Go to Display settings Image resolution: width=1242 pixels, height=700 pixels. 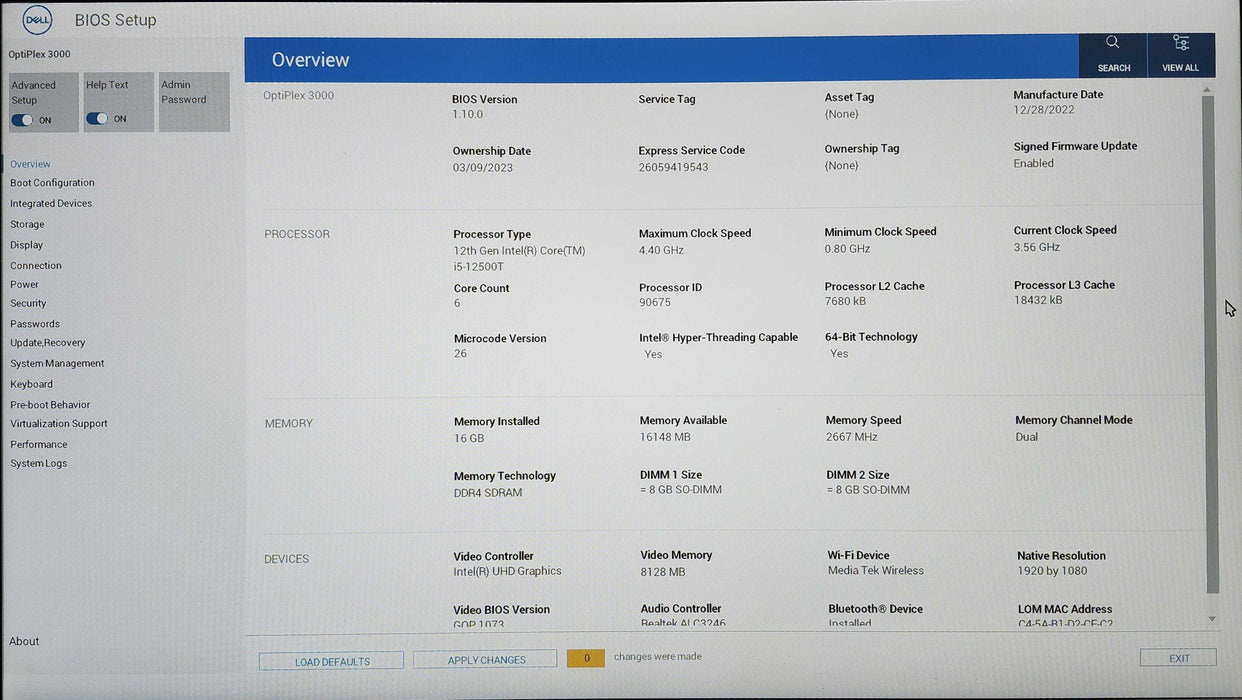pyautogui.click(x=26, y=245)
